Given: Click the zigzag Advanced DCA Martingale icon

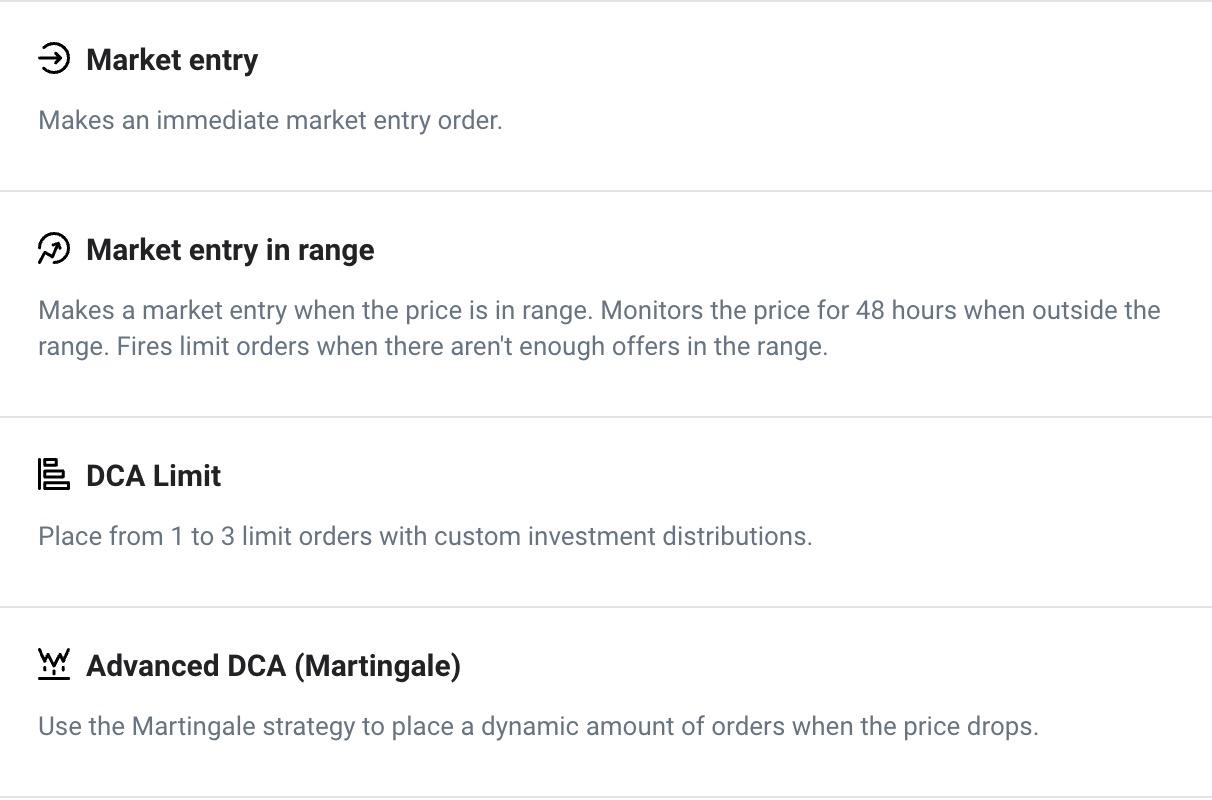Looking at the screenshot, I should (x=54, y=665).
